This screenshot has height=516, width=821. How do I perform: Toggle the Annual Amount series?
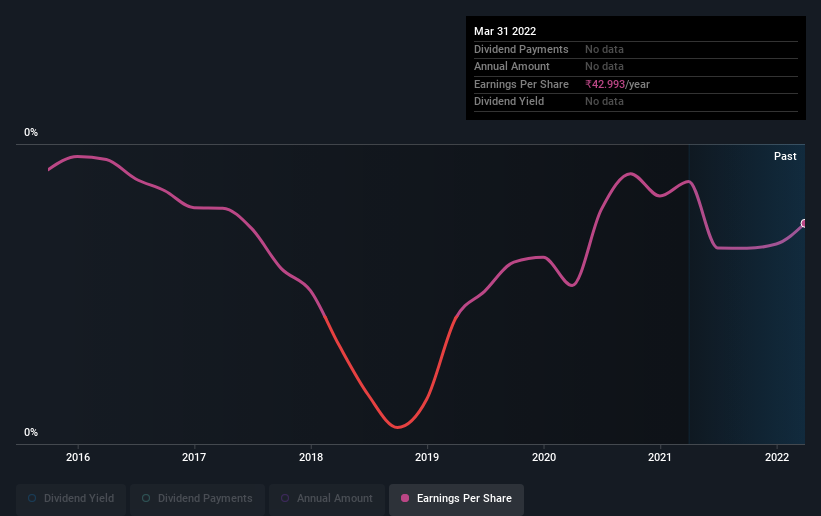click(x=327, y=498)
